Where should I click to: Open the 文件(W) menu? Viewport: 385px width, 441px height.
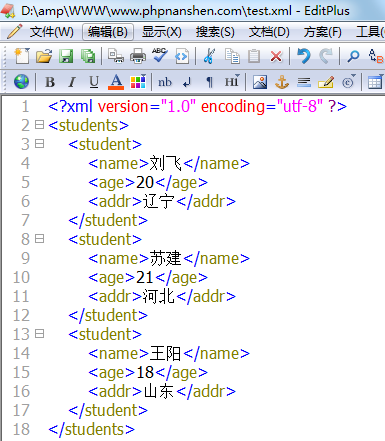pyautogui.click(x=51, y=32)
